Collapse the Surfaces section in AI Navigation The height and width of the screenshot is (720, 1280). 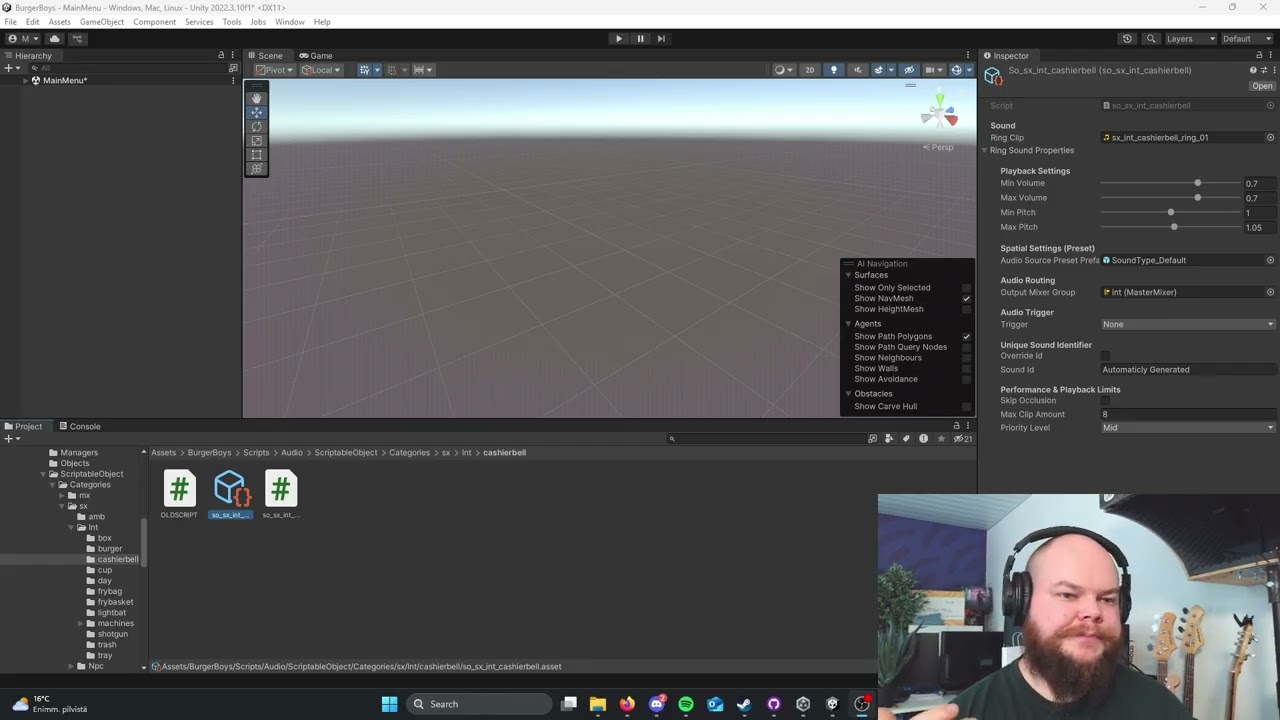(848, 275)
